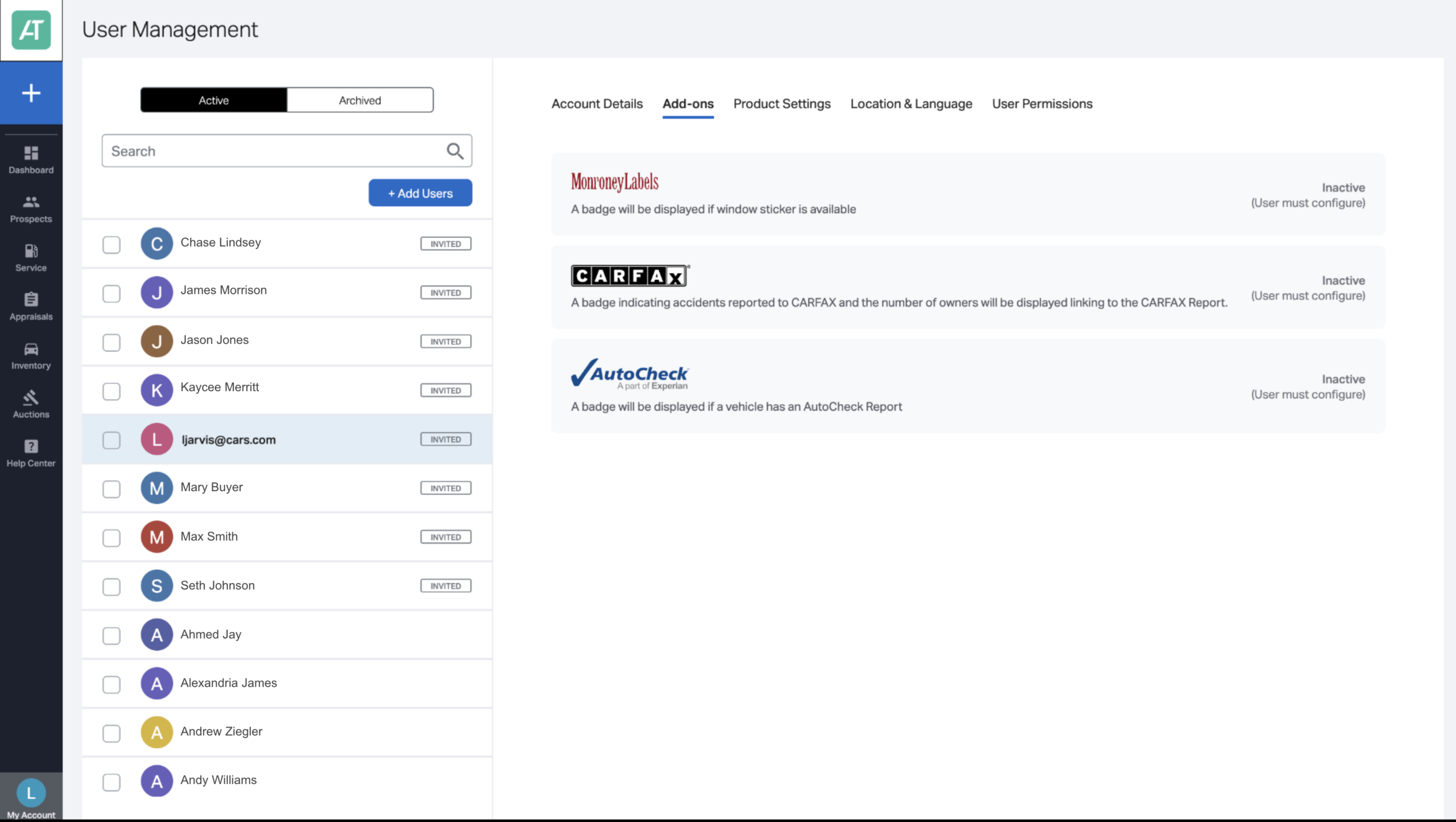The height and width of the screenshot is (822, 1456).
Task: Focus the user Search field
Action: click(287, 151)
